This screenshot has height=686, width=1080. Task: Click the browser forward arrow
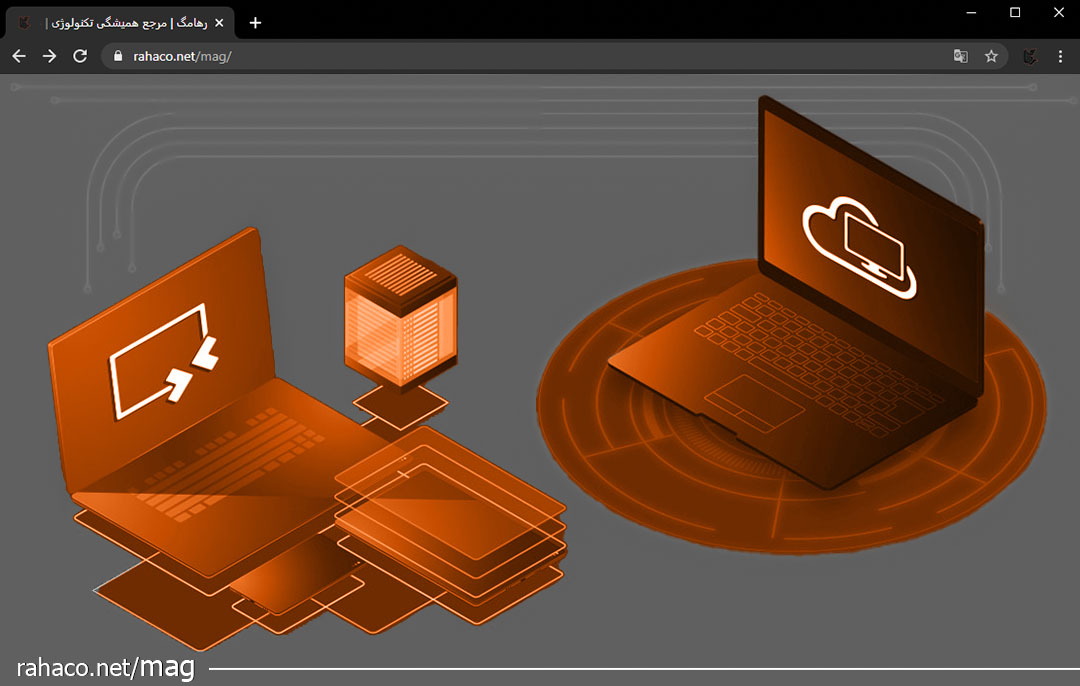click(49, 56)
